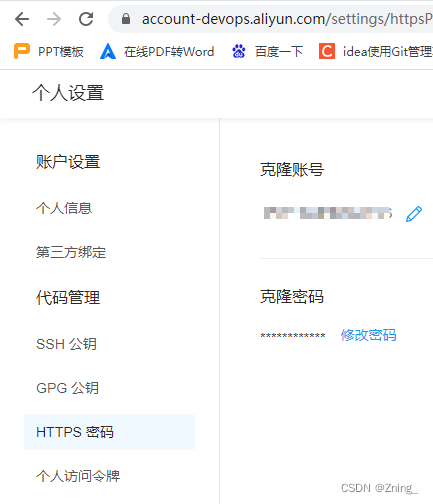Edit clone account with pencil icon

tap(414, 214)
